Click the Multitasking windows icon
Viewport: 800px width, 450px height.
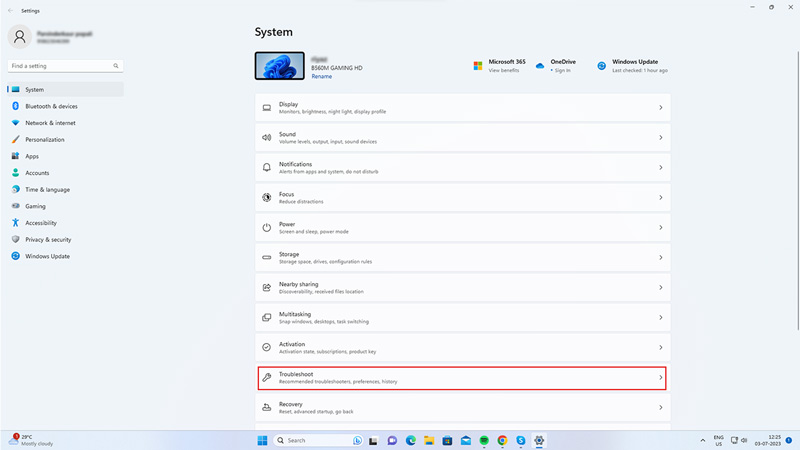click(x=267, y=317)
